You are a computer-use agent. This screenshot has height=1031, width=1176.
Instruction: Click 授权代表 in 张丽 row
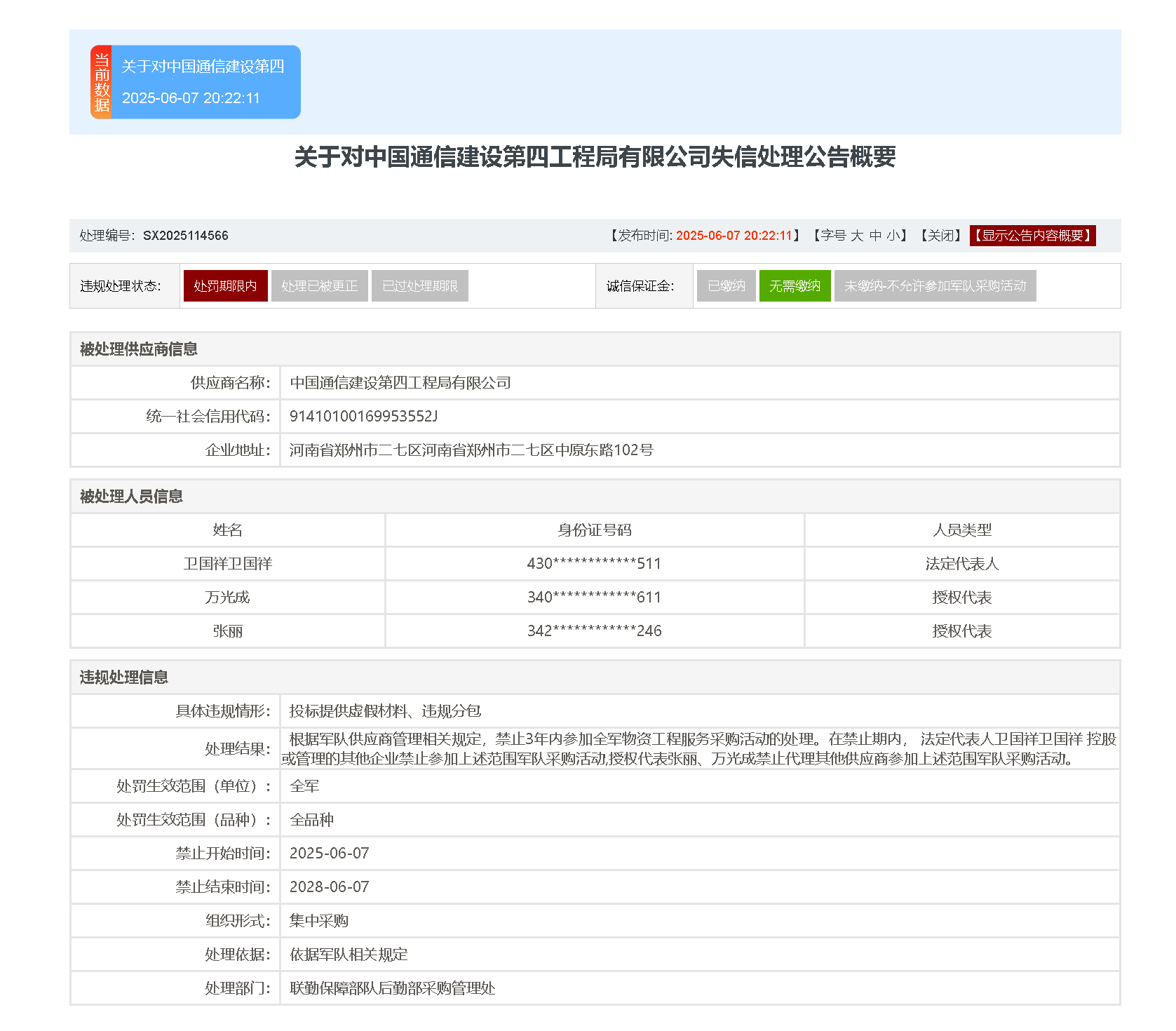pyautogui.click(x=962, y=631)
